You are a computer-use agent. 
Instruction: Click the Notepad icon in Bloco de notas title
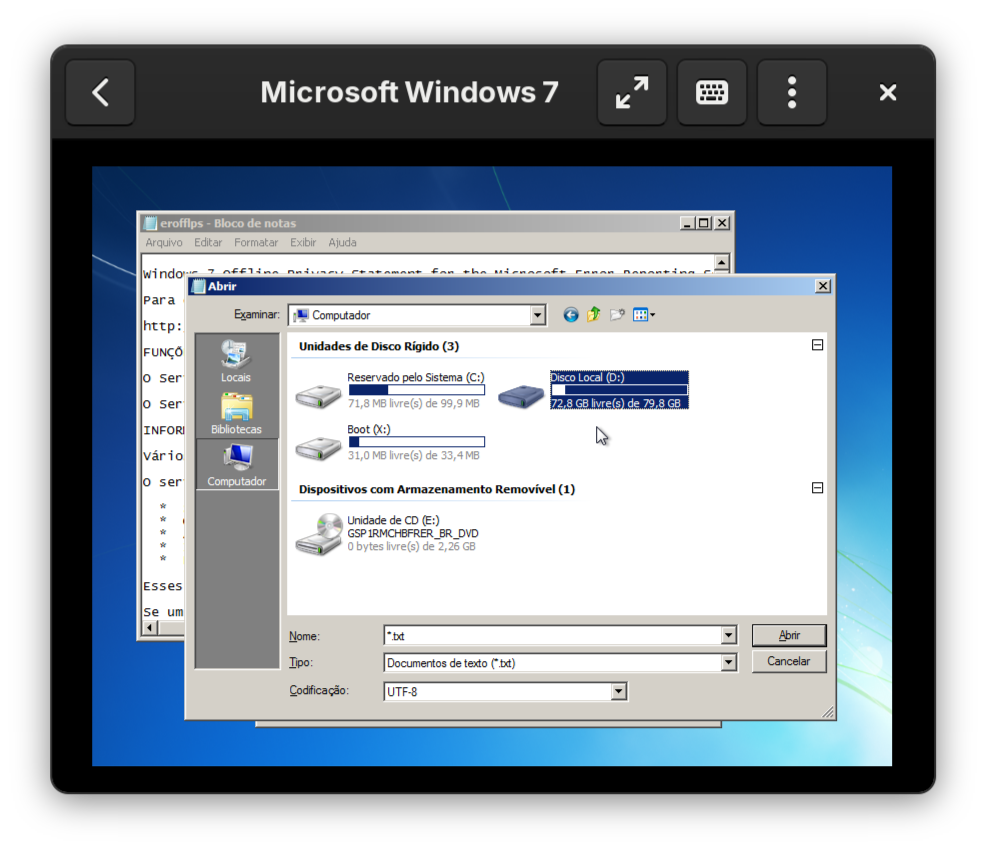point(150,223)
